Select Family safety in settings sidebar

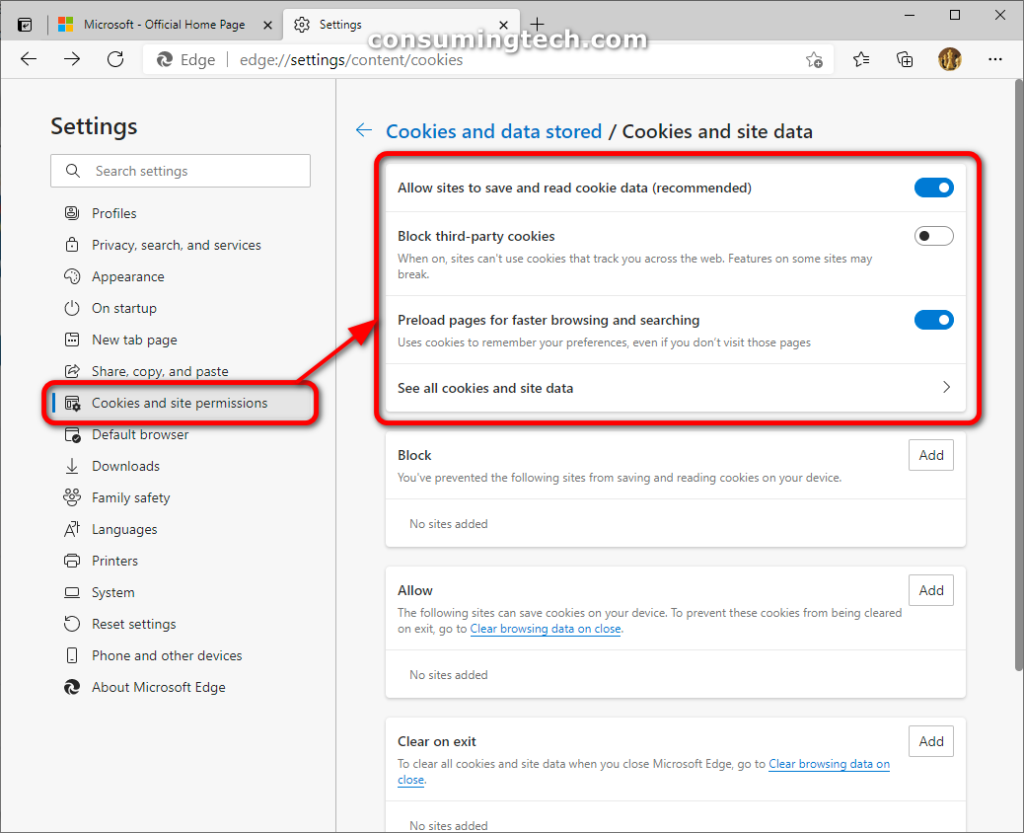[131, 497]
